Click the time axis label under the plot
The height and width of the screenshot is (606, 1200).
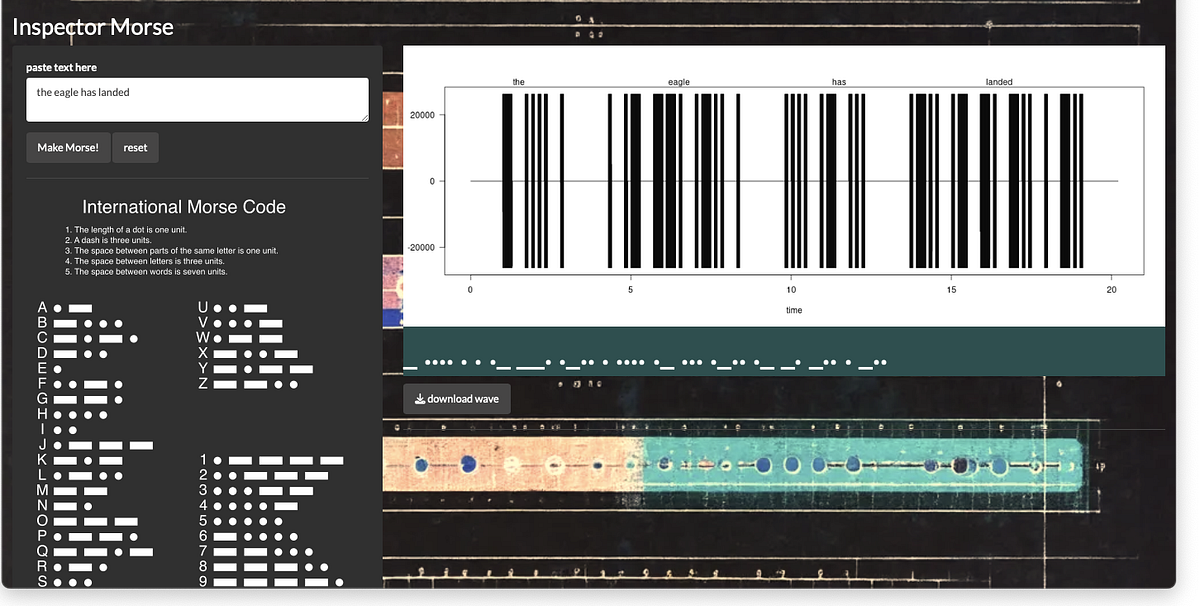[793, 310]
